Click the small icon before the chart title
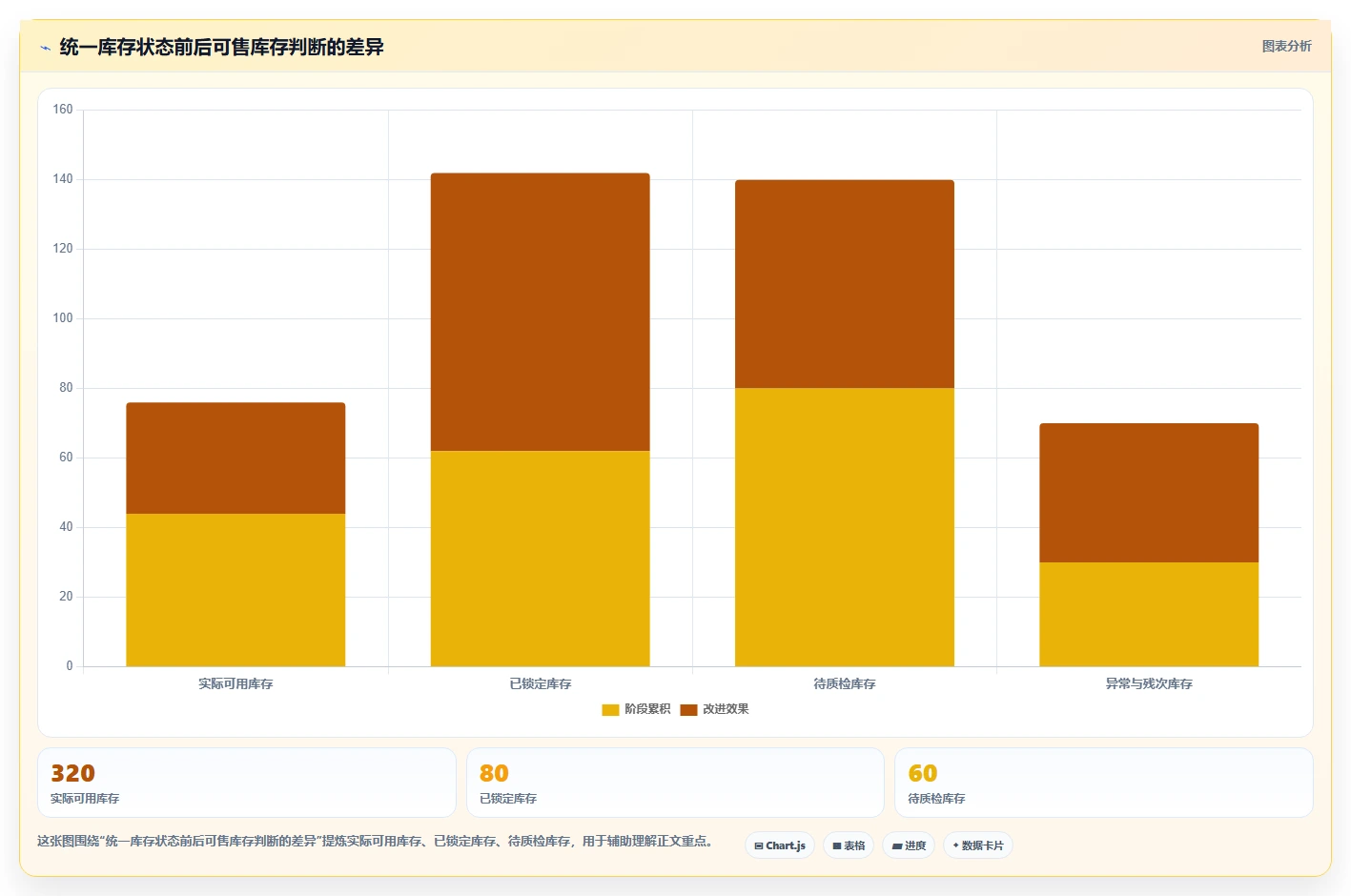Viewport: 1351px width, 896px height. [45, 48]
